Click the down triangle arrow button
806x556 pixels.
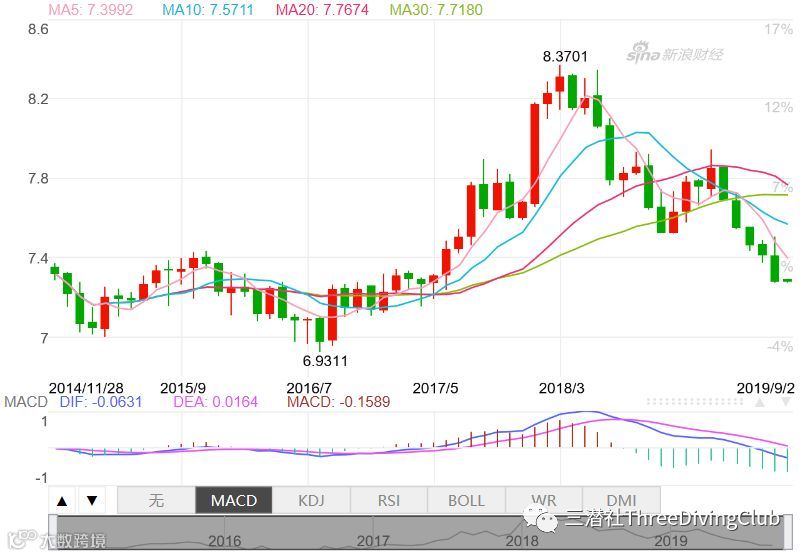[x=92, y=500]
